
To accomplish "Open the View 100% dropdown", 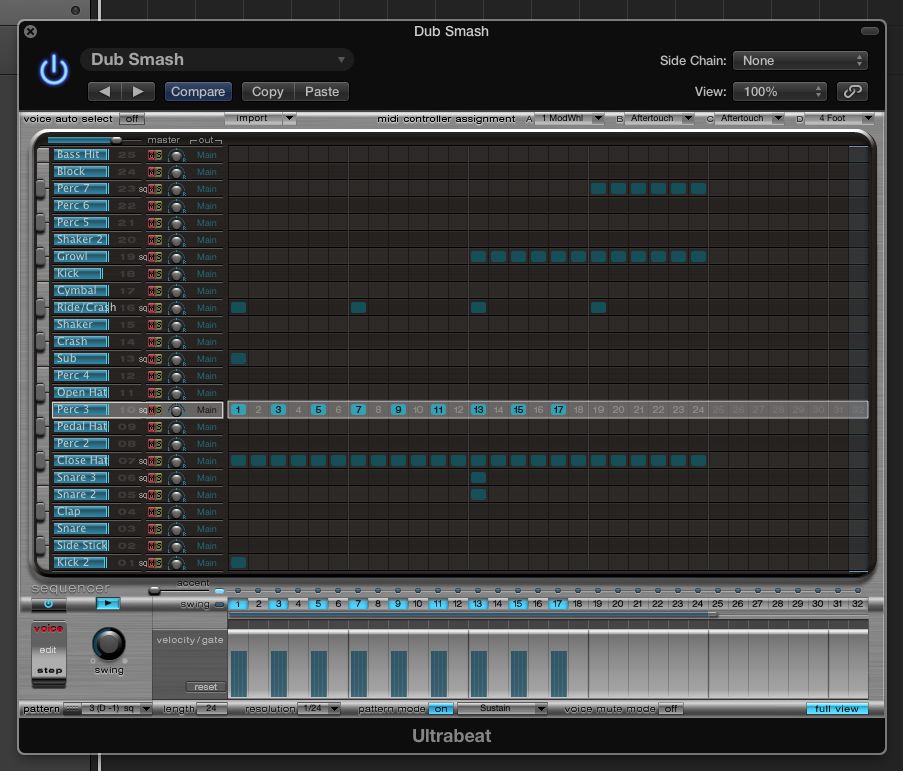I will click(x=780, y=92).
